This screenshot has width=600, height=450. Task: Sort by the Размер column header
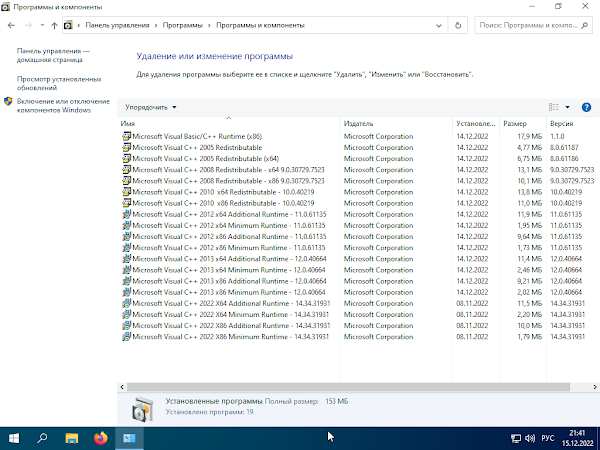523,124
